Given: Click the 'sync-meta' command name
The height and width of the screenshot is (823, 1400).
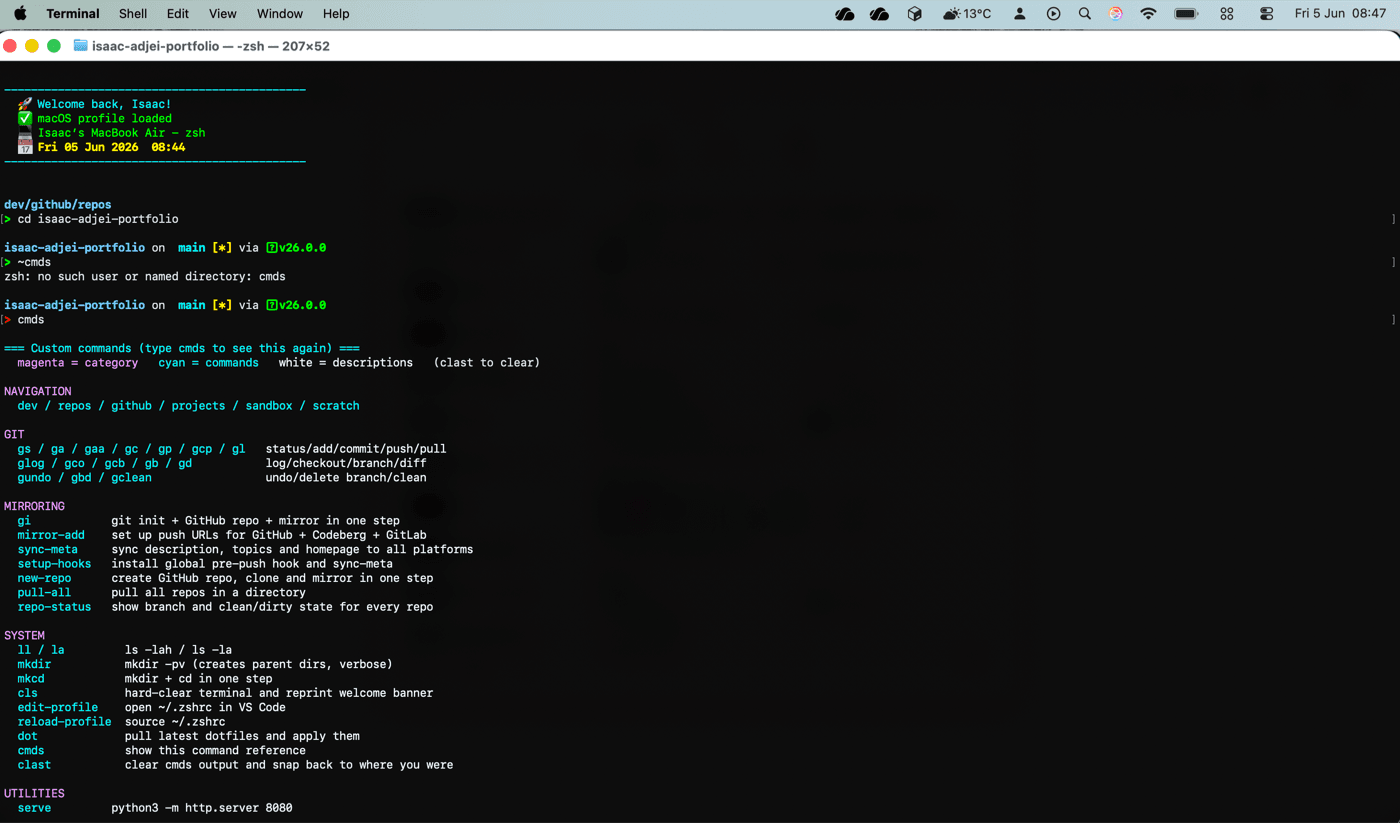Looking at the screenshot, I should click(47, 549).
